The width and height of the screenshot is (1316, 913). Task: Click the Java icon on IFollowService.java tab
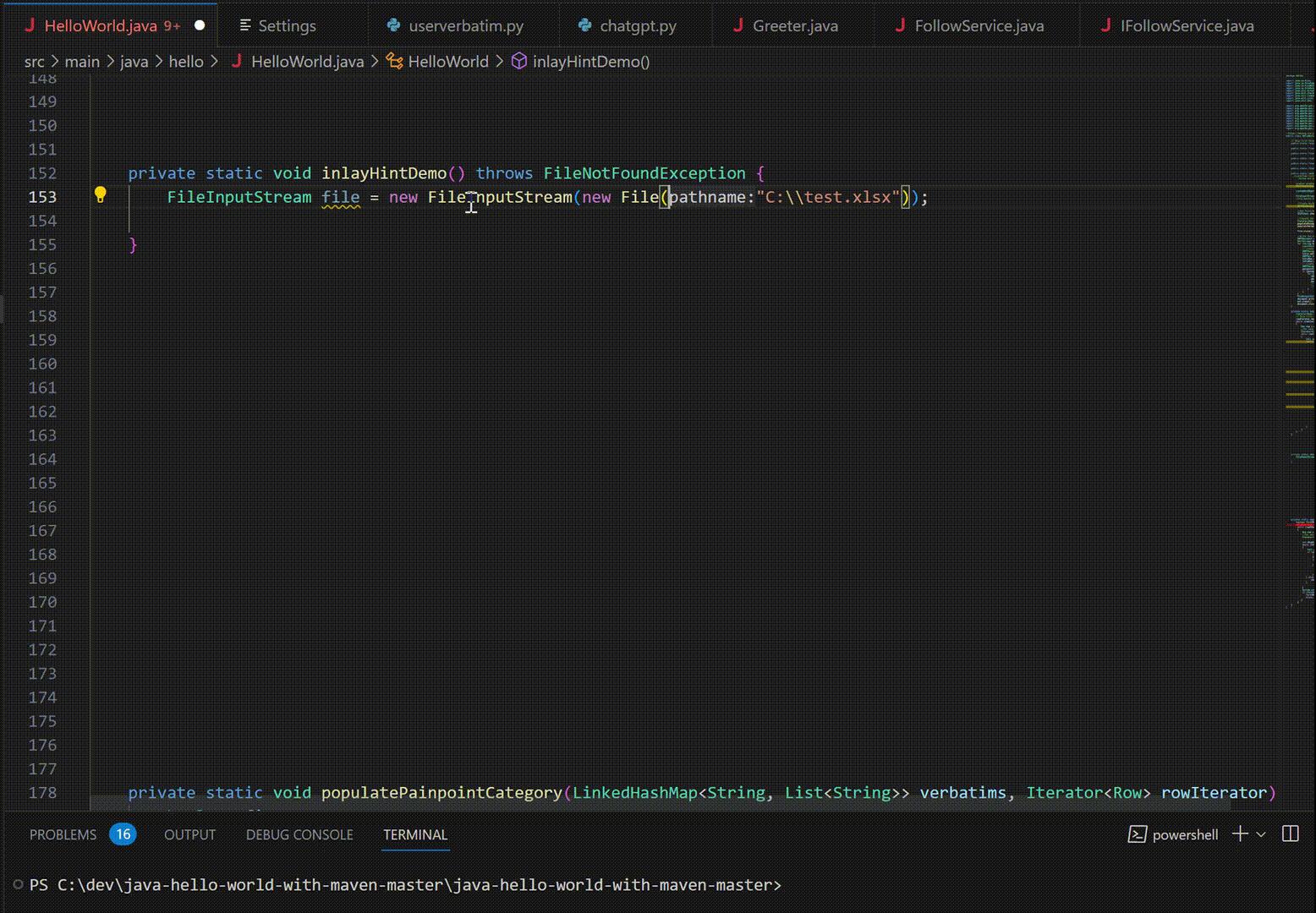tap(1106, 25)
